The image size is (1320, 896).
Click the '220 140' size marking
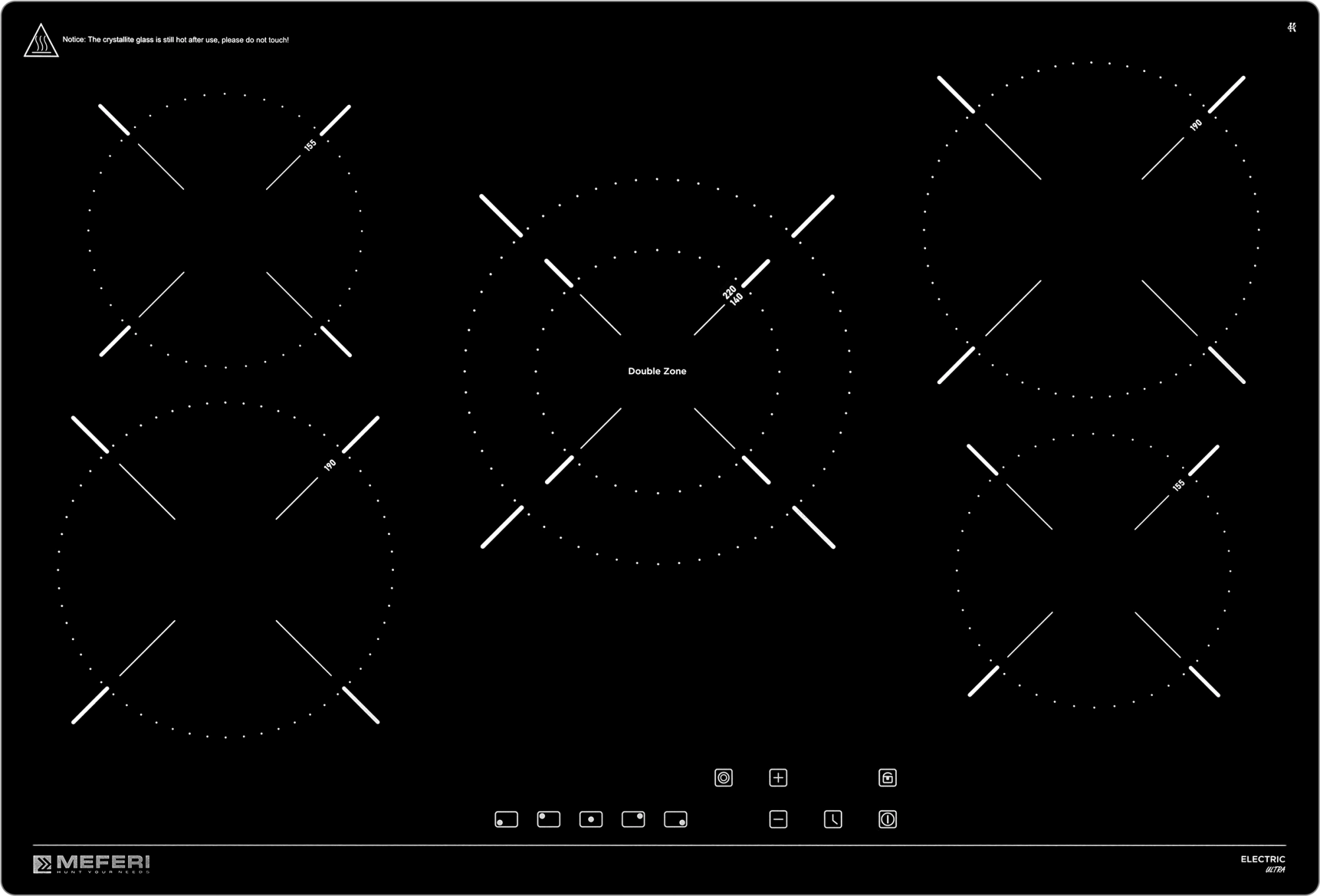733,295
